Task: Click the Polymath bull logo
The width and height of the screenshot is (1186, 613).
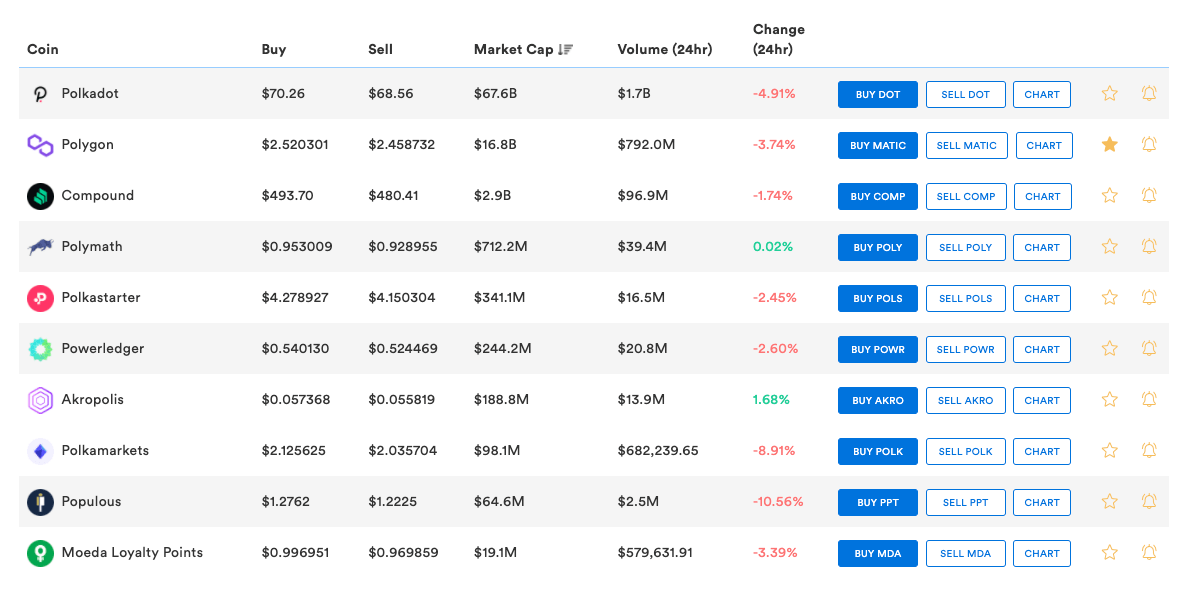Action: click(40, 247)
